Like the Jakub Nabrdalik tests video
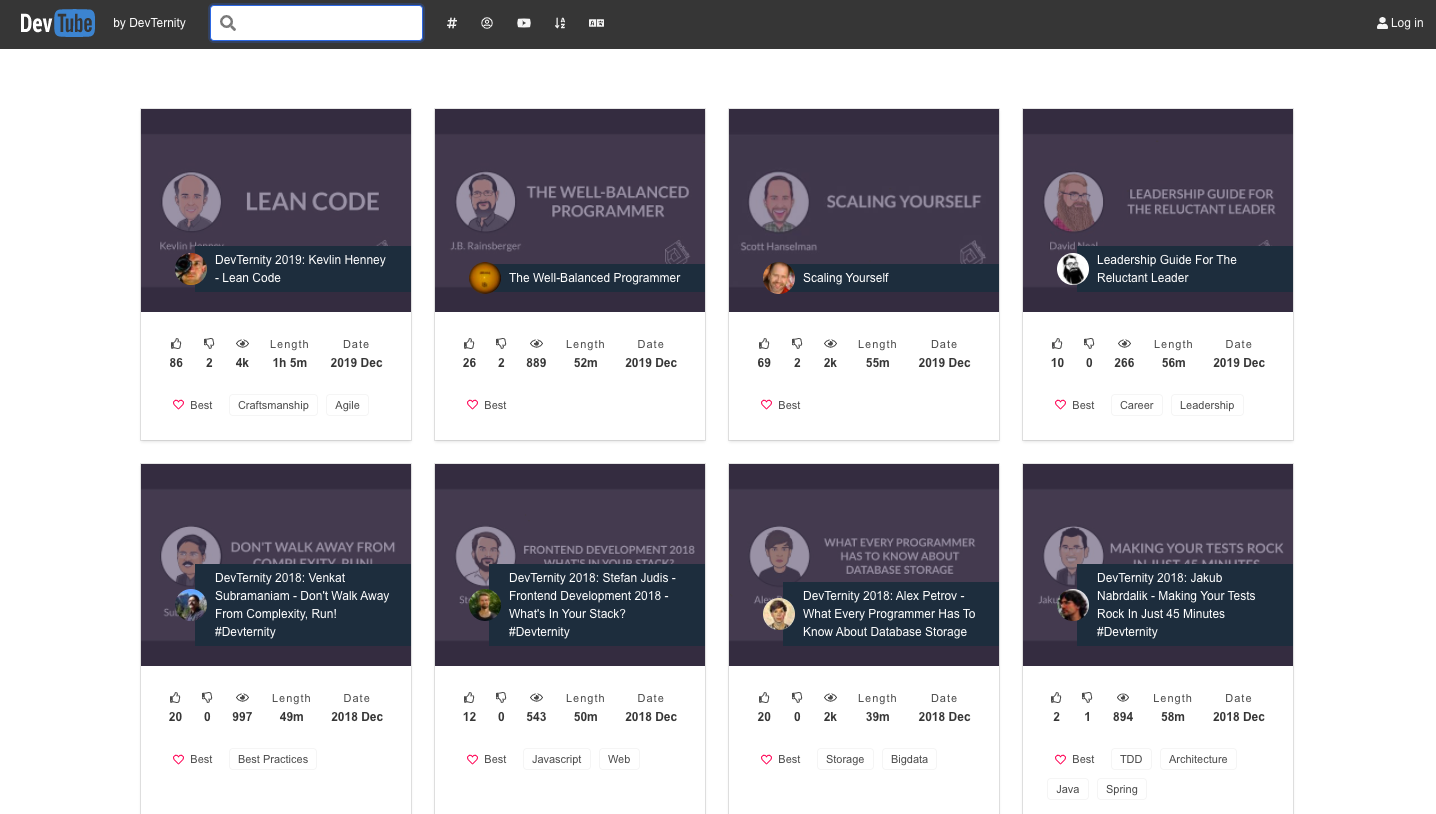The height and width of the screenshot is (814, 1436). [x=1056, y=698]
